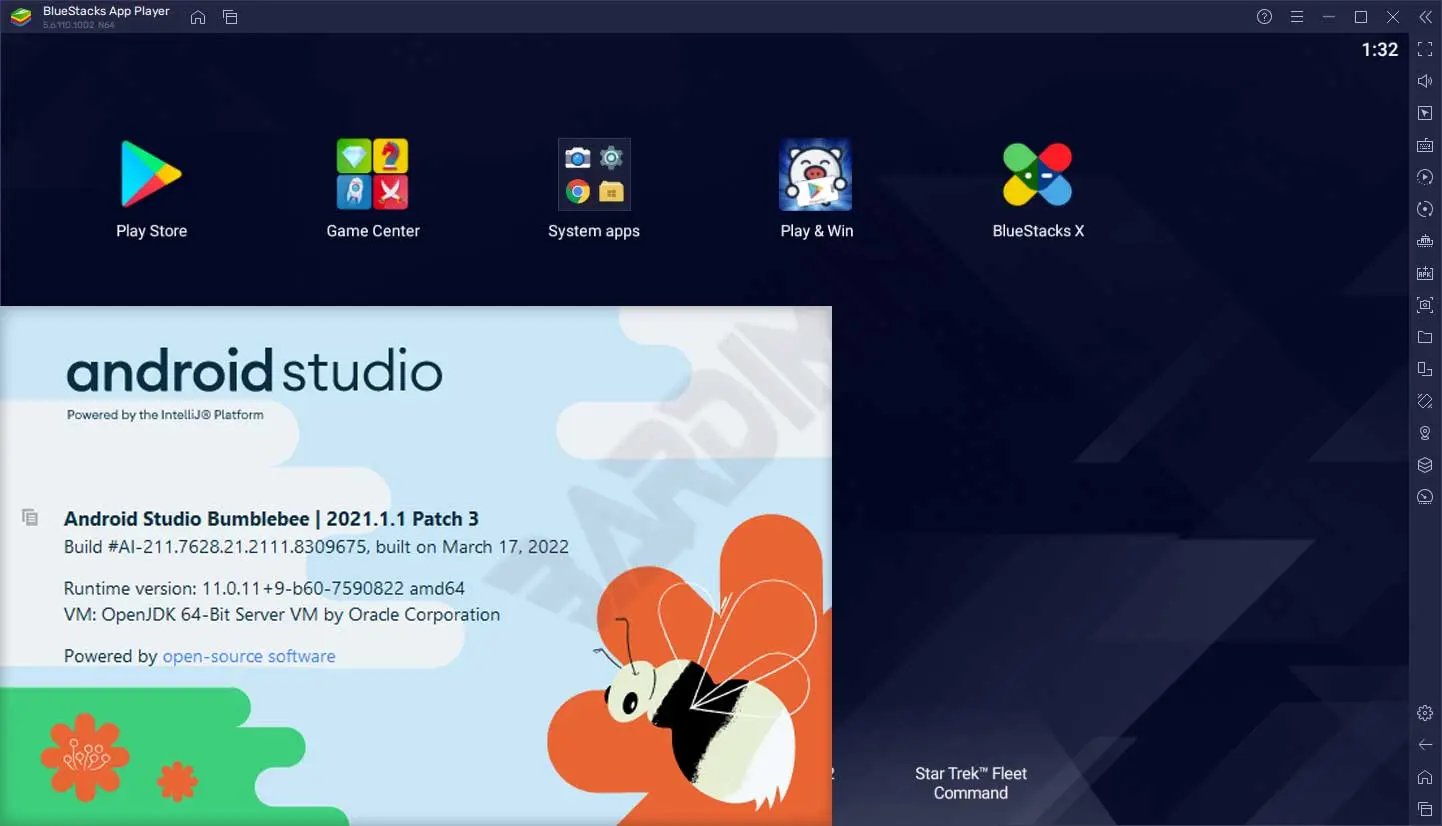Collapse the sidebar with the double chevron
Viewport: 1442px width, 826px height.
click(x=1425, y=17)
